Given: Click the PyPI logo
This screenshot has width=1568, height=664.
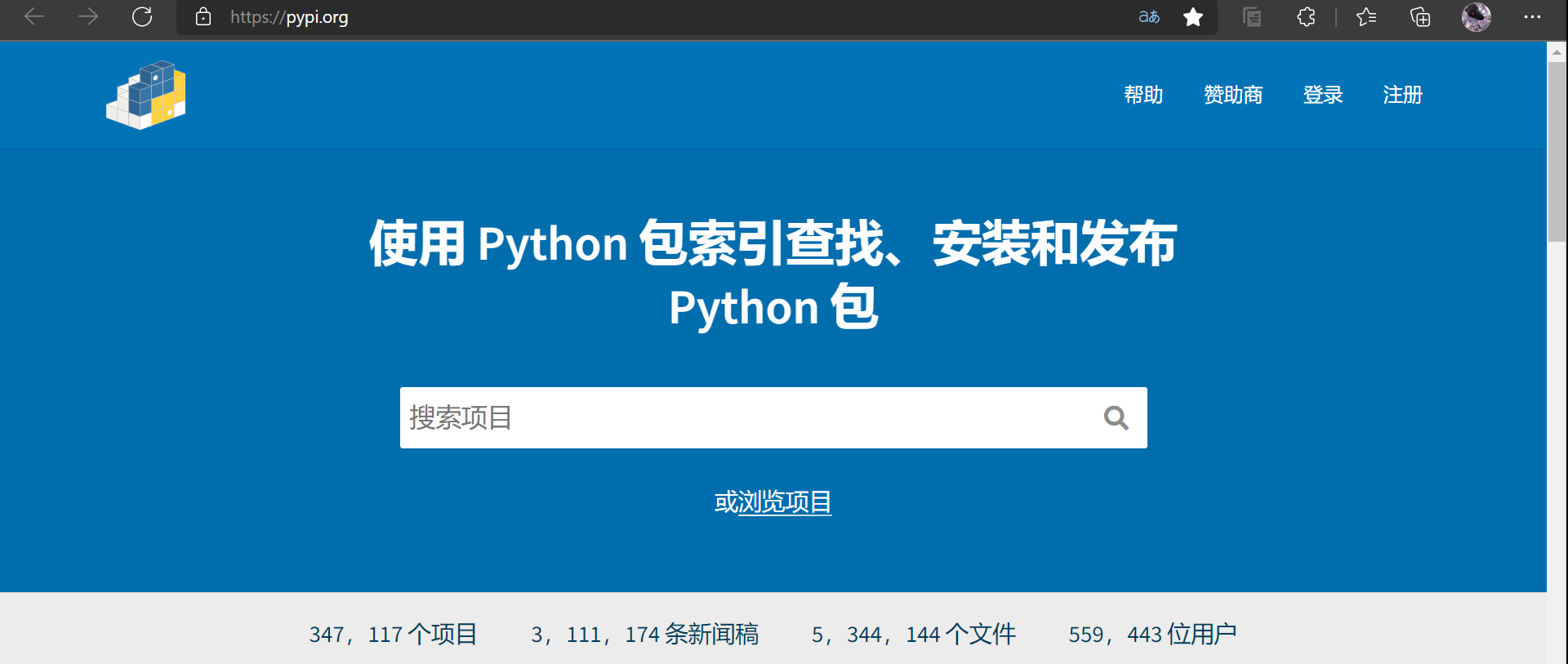Looking at the screenshot, I should pyautogui.click(x=146, y=95).
